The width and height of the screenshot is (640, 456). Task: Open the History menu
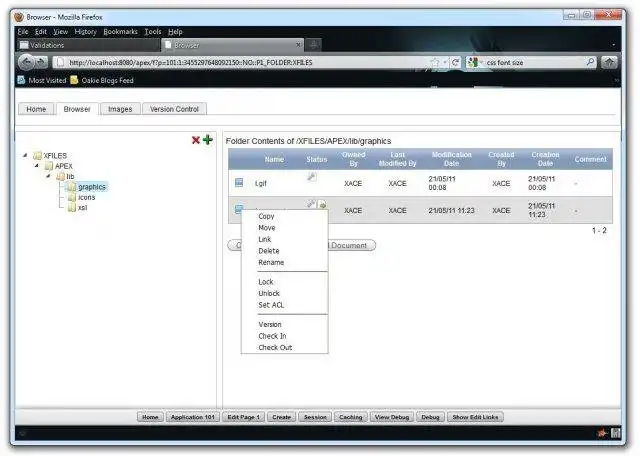pyautogui.click(x=85, y=32)
